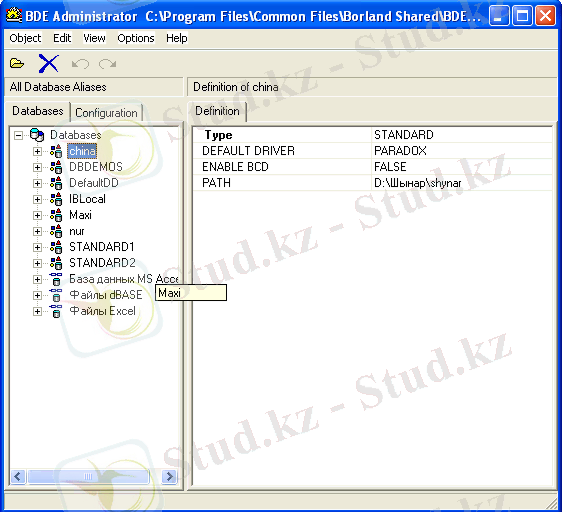The width and height of the screenshot is (562, 512).
Task: Switch to the Configuration tab
Action: [106, 113]
